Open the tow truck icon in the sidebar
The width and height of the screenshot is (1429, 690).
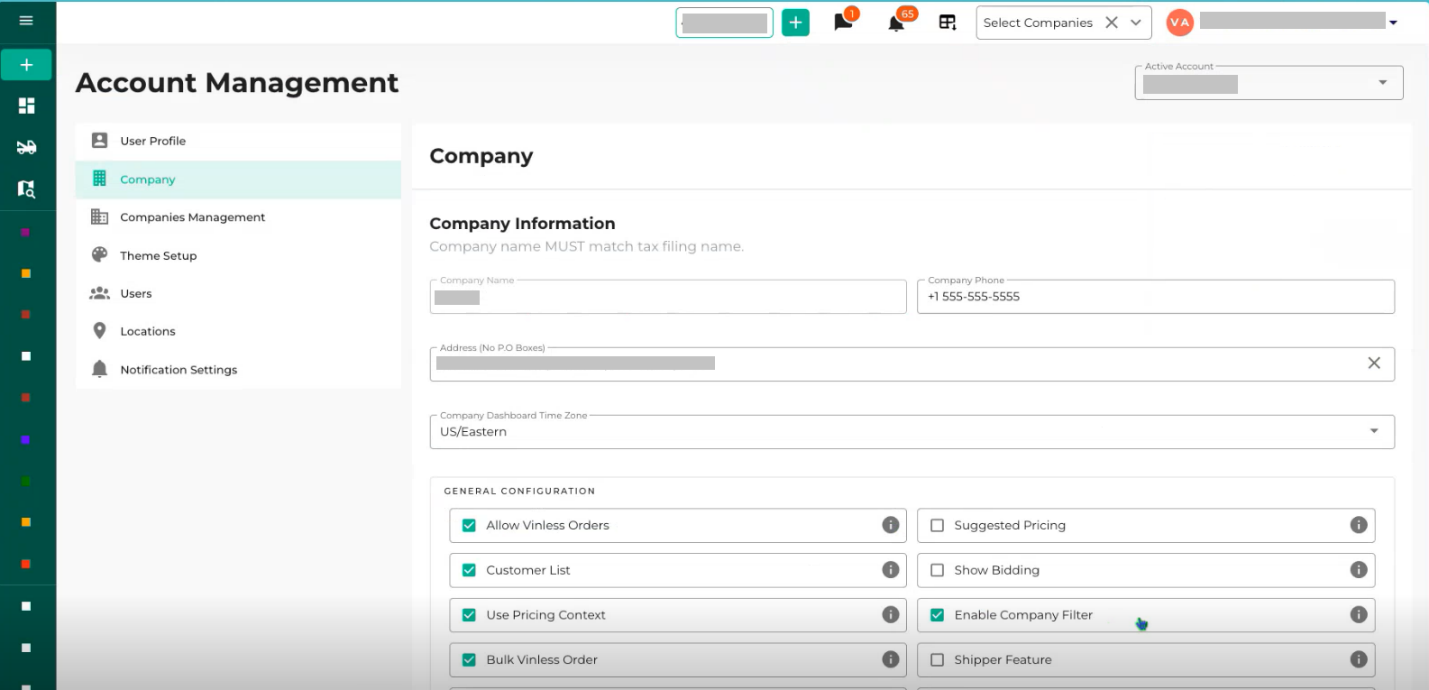(x=26, y=147)
